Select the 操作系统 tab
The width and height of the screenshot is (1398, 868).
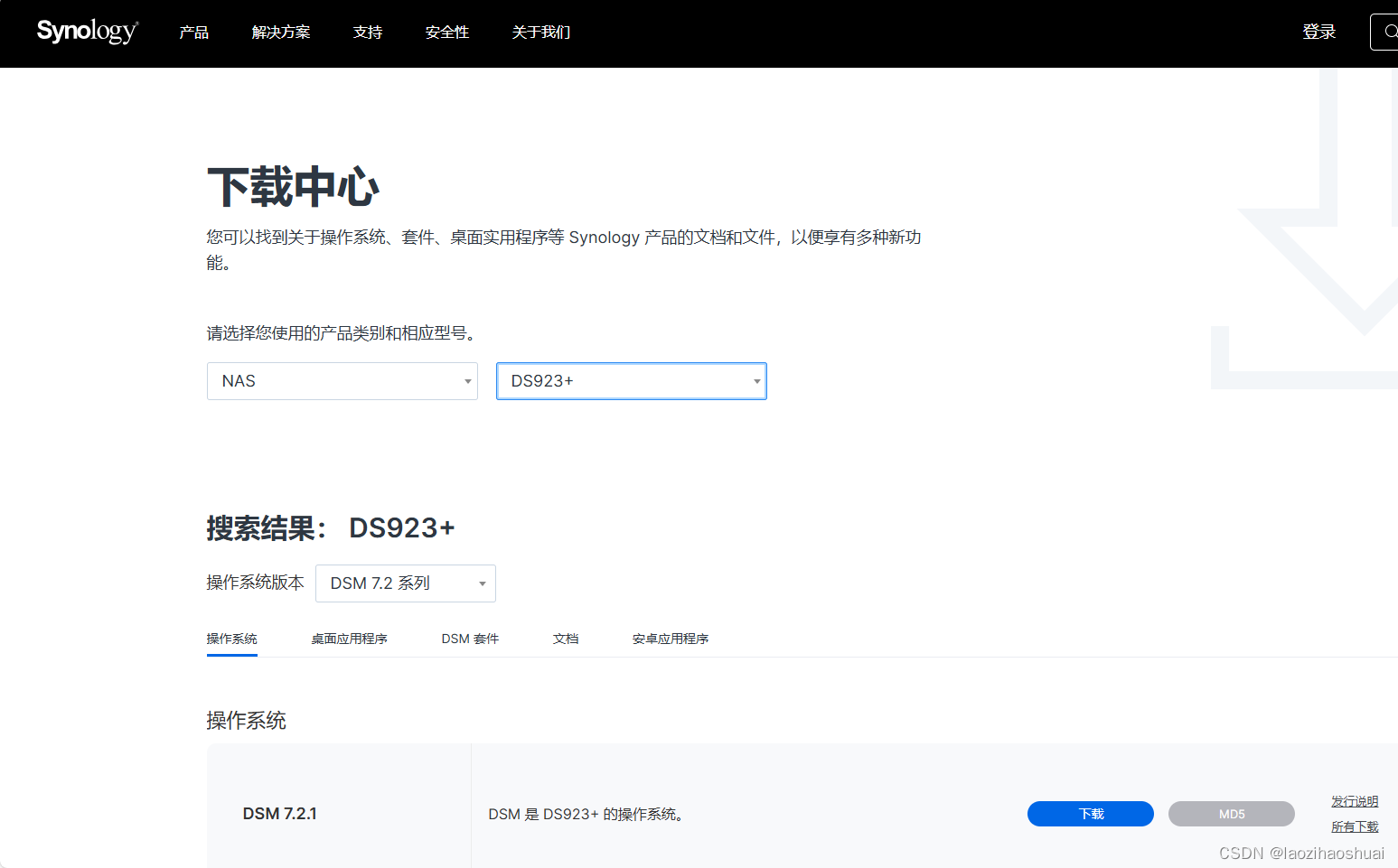point(231,639)
